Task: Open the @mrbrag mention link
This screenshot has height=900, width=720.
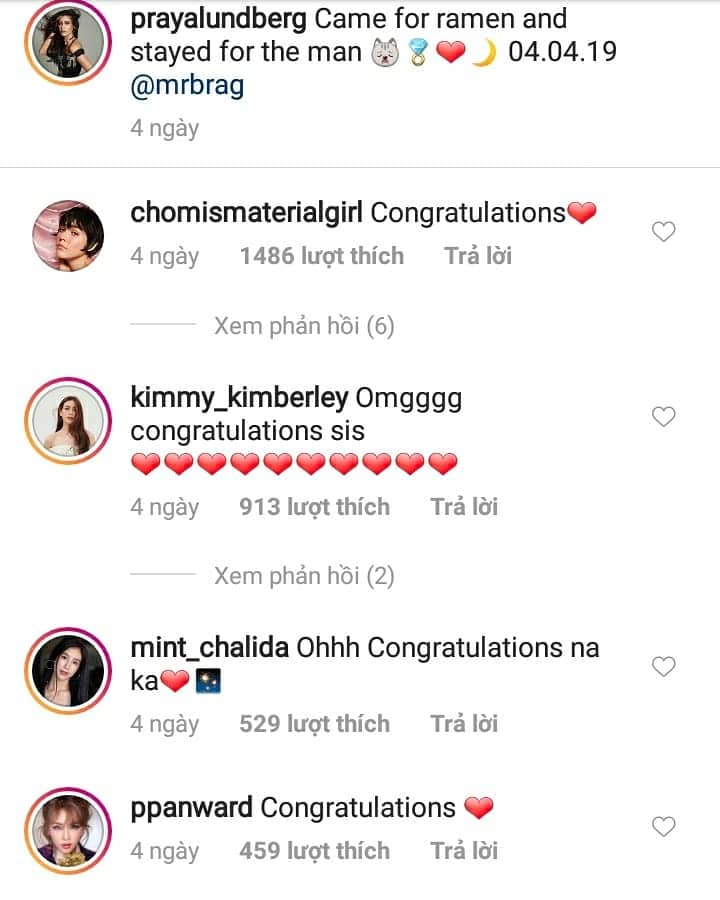Action: (187, 85)
